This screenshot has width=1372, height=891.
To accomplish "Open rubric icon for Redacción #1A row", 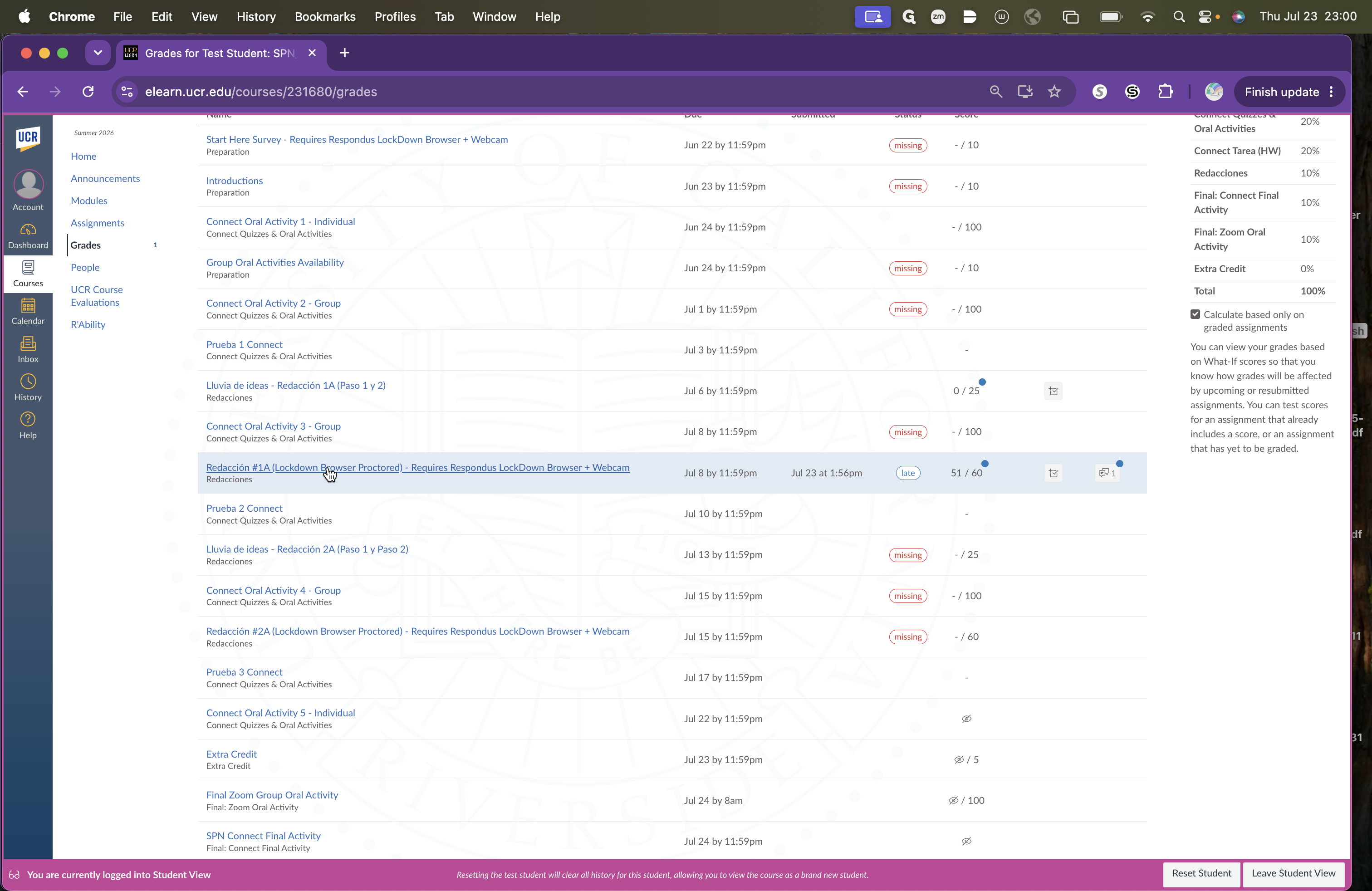I will pyautogui.click(x=1053, y=473).
